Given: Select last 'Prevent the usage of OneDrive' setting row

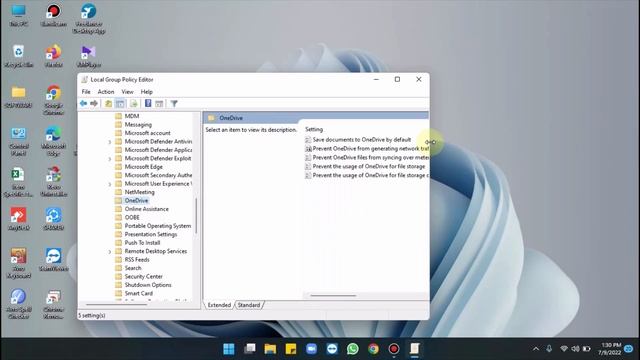Looking at the screenshot, I should (x=367, y=176).
